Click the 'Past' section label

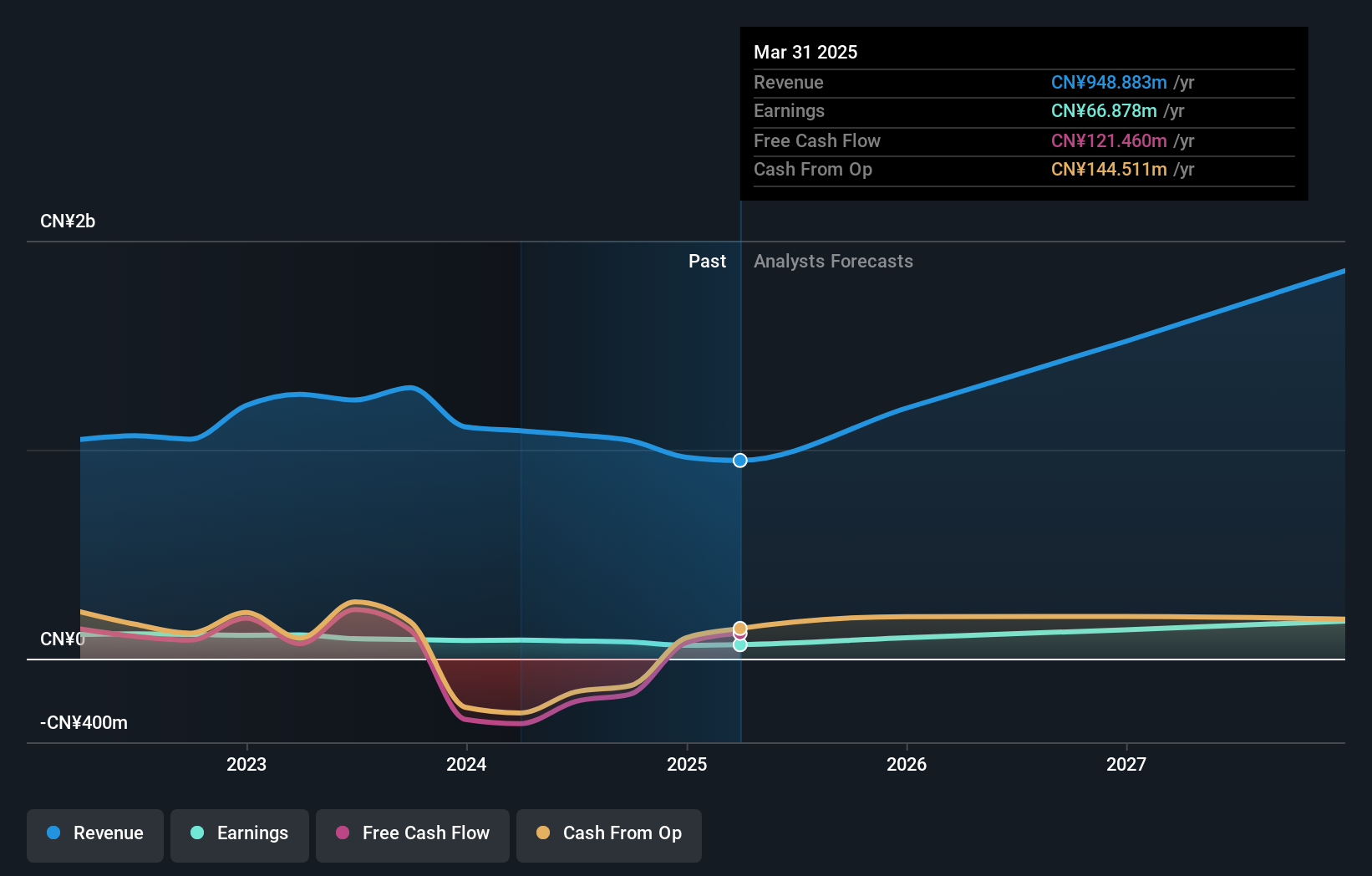[x=707, y=262]
